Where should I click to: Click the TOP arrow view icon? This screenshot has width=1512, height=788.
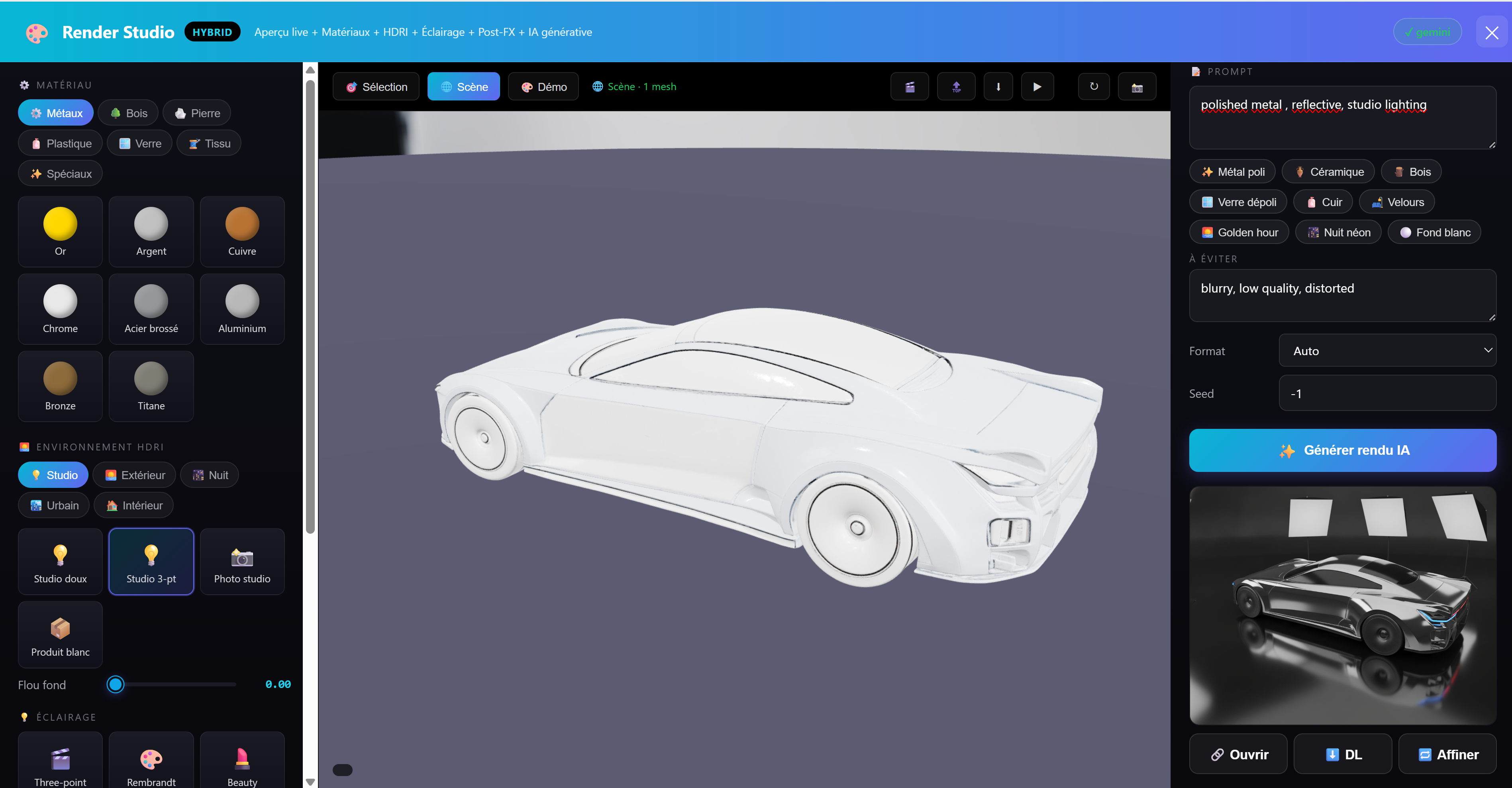click(x=956, y=87)
